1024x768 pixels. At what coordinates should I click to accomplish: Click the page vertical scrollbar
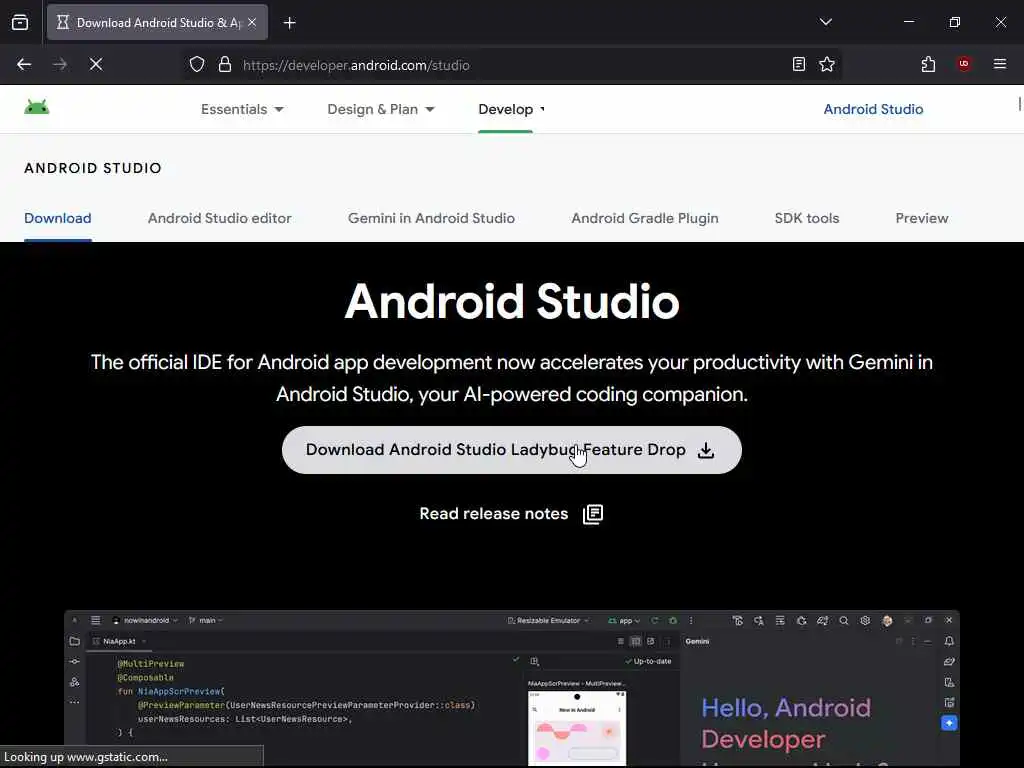coord(1019,104)
